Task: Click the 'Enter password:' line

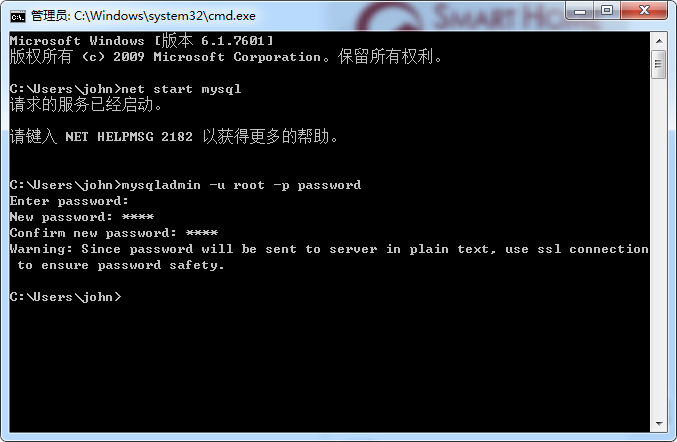Action: [x=69, y=201]
